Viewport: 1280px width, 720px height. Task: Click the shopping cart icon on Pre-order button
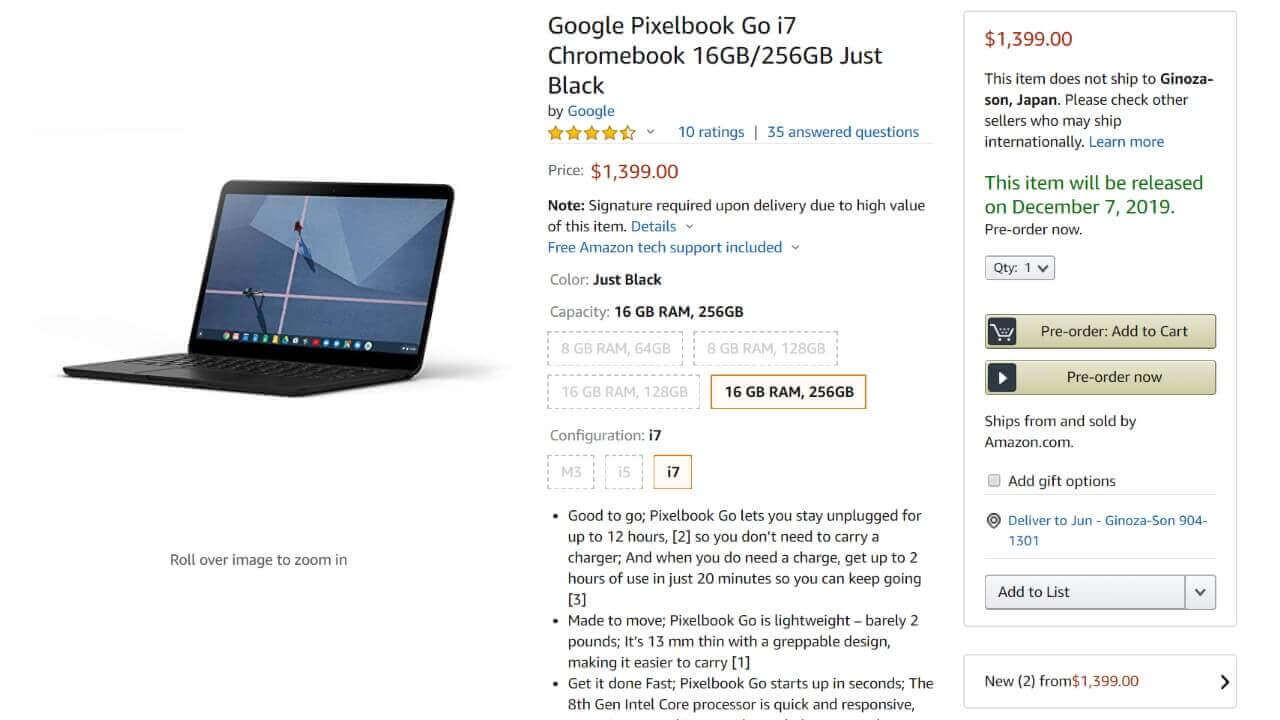point(1001,331)
